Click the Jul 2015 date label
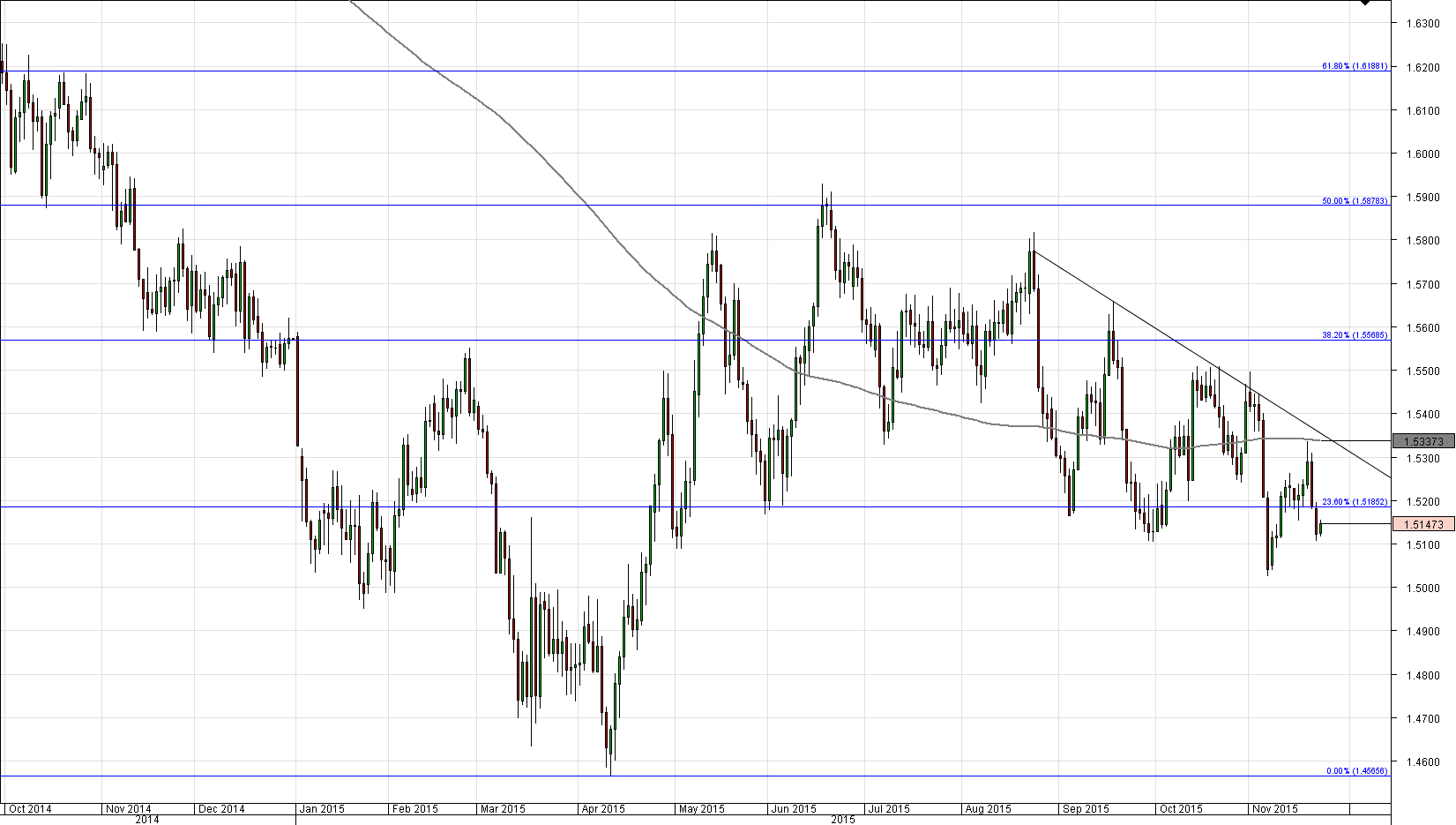 pos(888,809)
